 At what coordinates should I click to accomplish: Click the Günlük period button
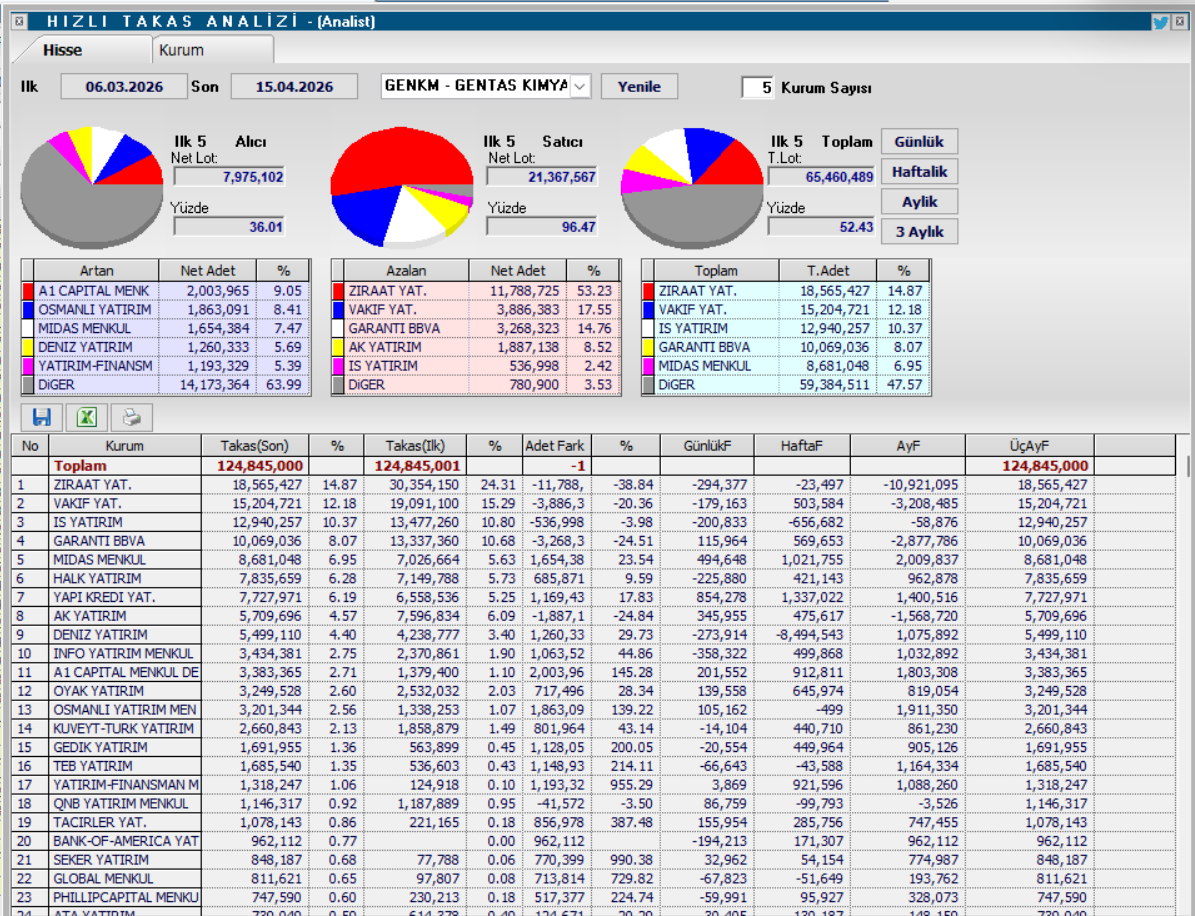click(918, 141)
